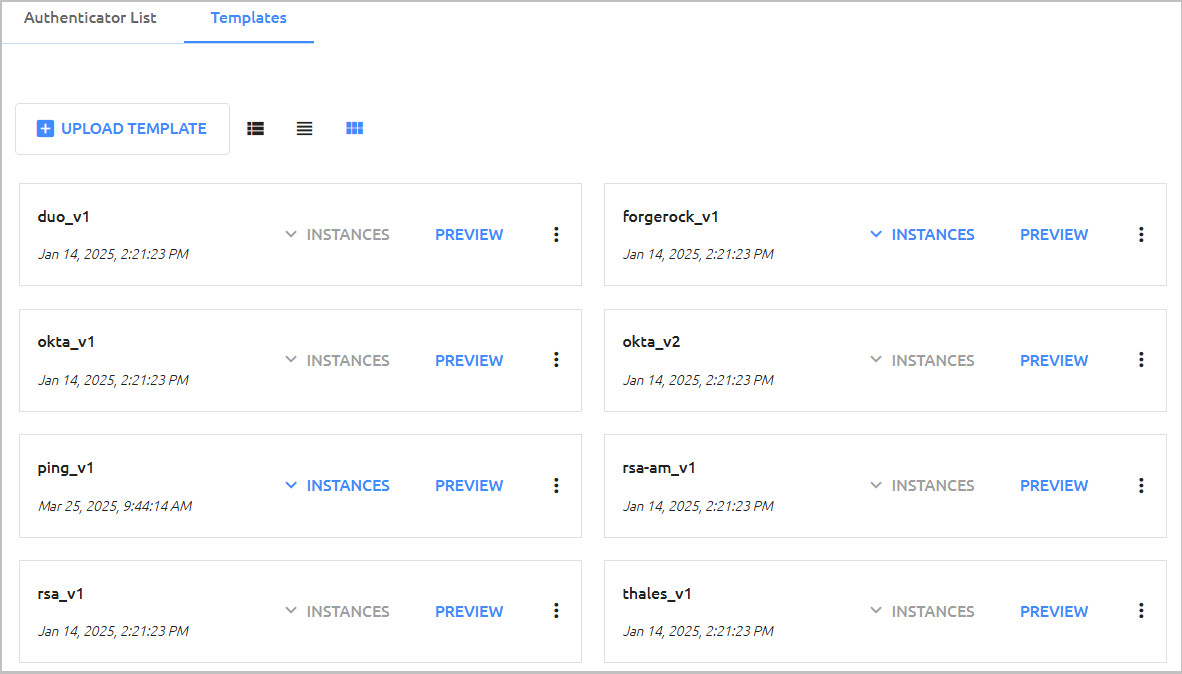Switch to the compact list view icon
The image size is (1182, 674).
(x=305, y=129)
